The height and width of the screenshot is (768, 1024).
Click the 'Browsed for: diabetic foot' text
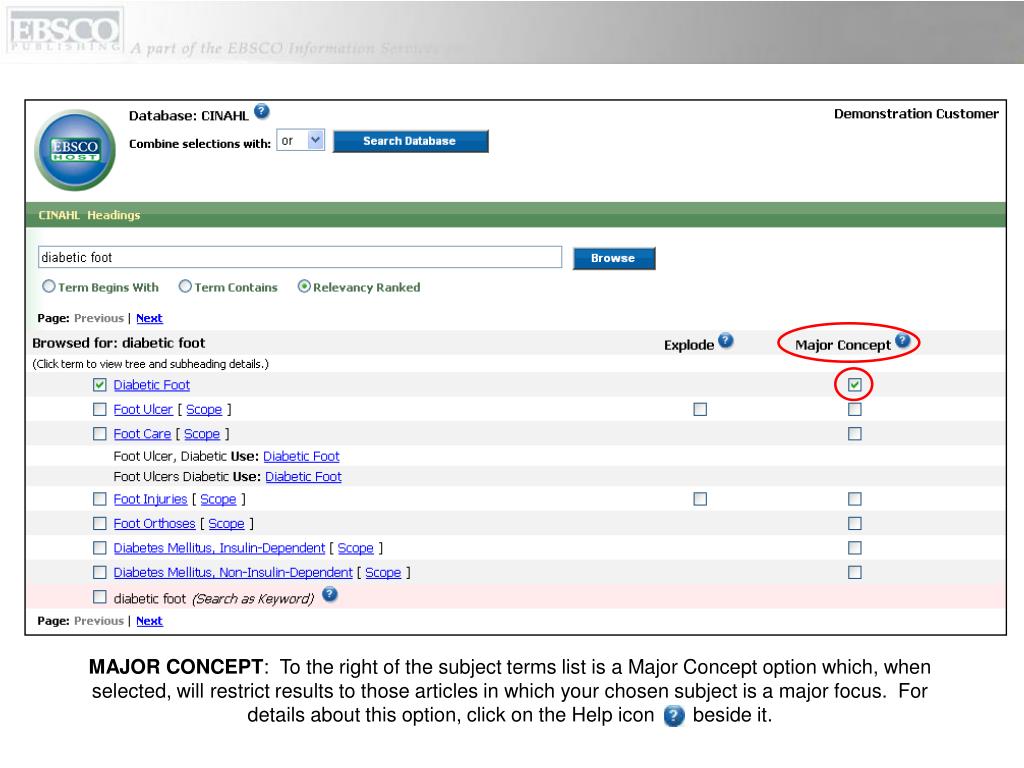click(118, 343)
